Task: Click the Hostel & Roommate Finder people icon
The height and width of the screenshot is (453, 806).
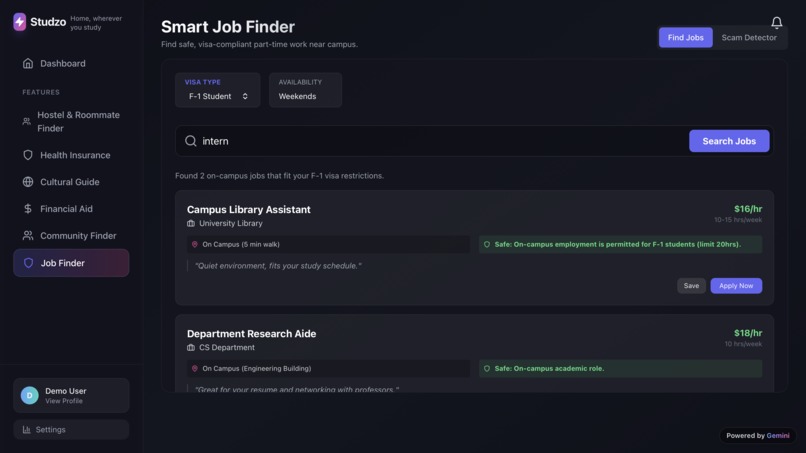Action: tap(26, 121)
